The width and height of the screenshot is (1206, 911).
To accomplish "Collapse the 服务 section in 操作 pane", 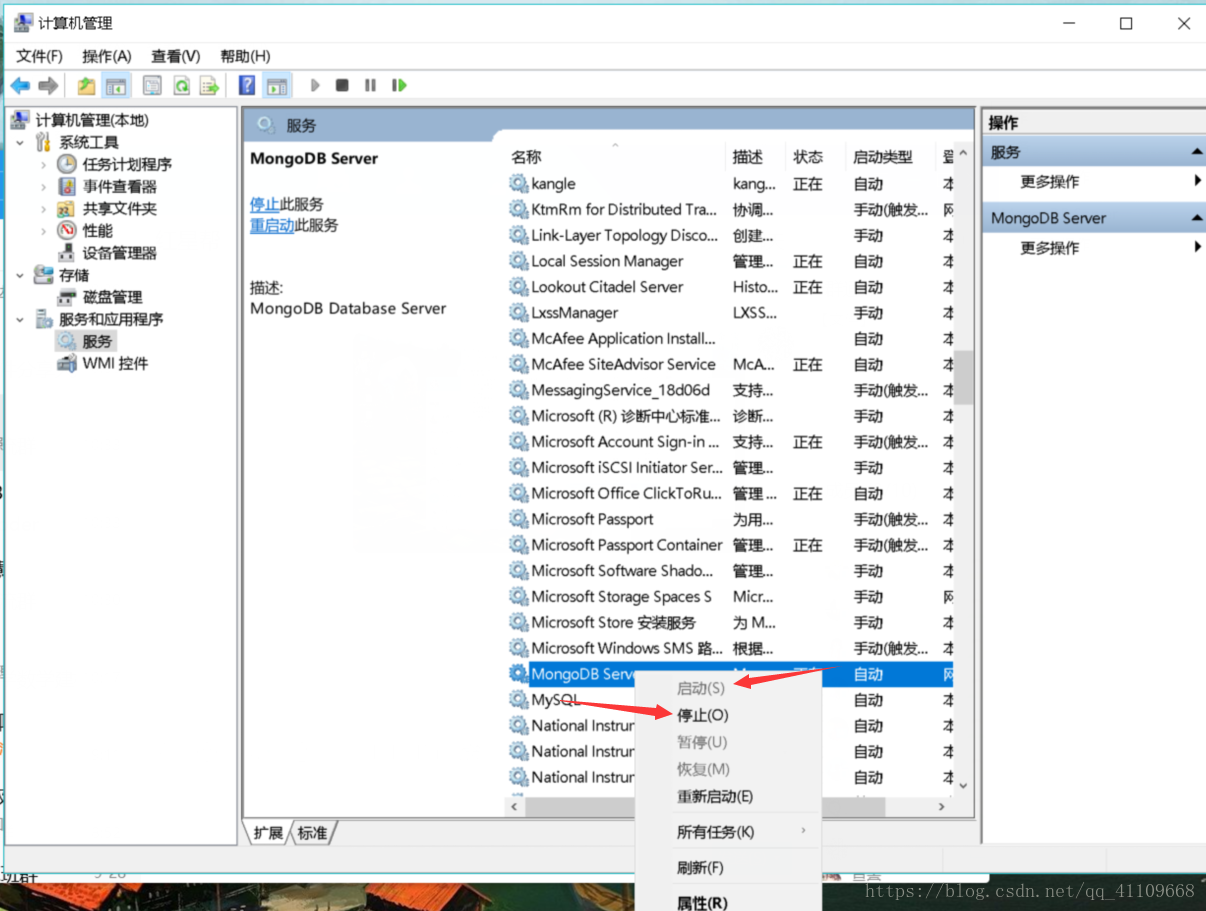I will point(1196,152).
